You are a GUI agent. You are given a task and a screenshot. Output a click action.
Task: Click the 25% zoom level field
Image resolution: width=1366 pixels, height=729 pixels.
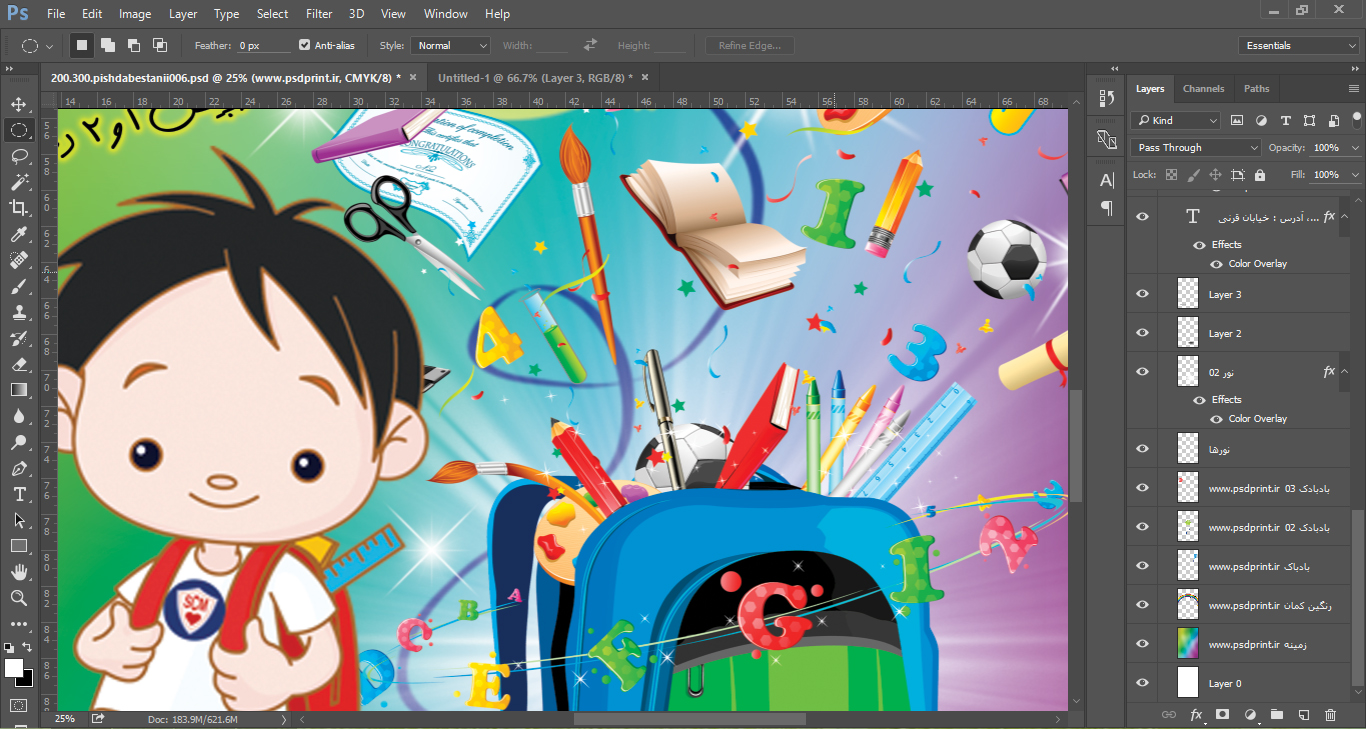66,719
